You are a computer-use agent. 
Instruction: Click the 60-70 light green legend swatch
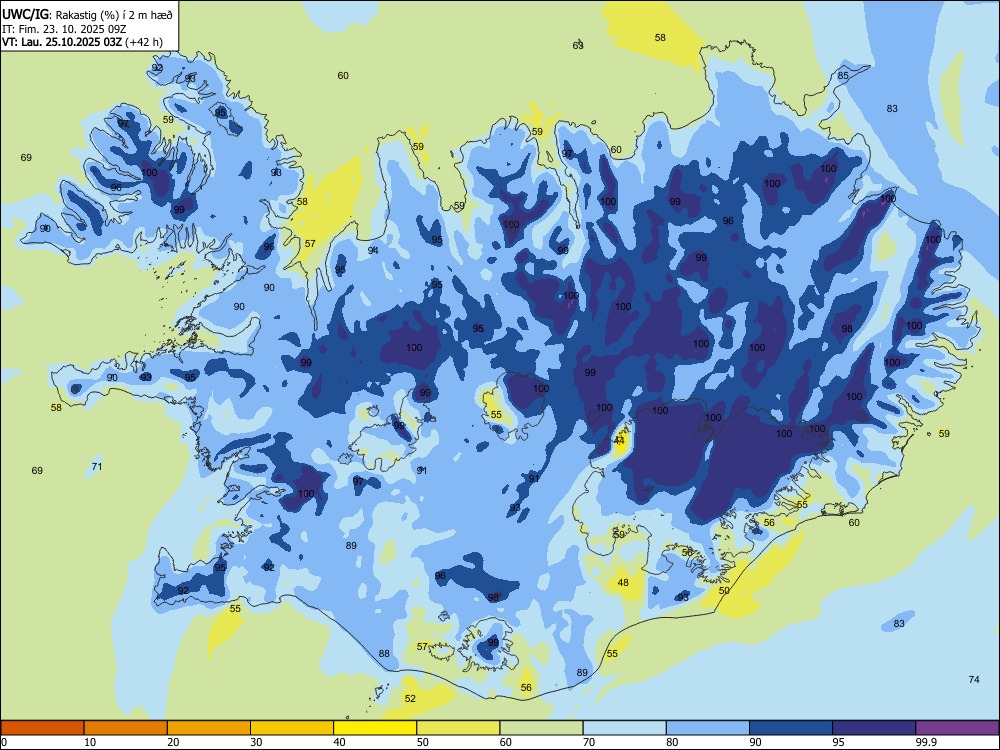coord(541,728)
